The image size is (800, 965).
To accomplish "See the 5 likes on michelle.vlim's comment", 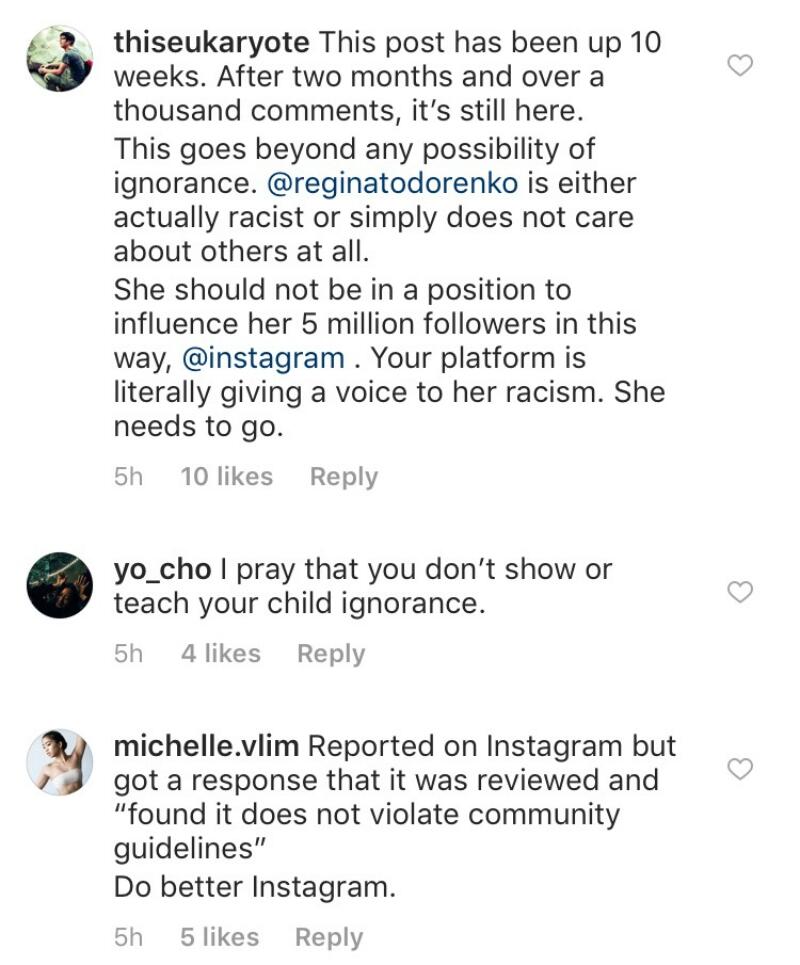I will coord(220,937).
